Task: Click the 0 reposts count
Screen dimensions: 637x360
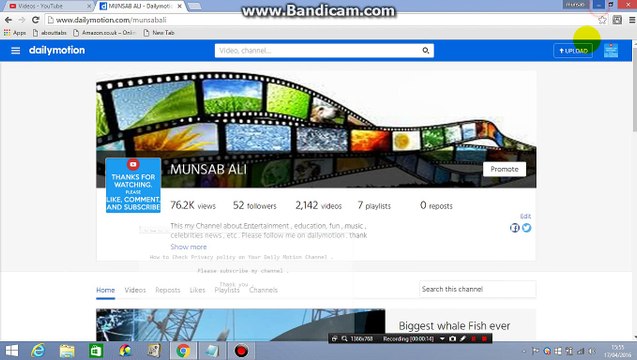Action: [436, 206]
